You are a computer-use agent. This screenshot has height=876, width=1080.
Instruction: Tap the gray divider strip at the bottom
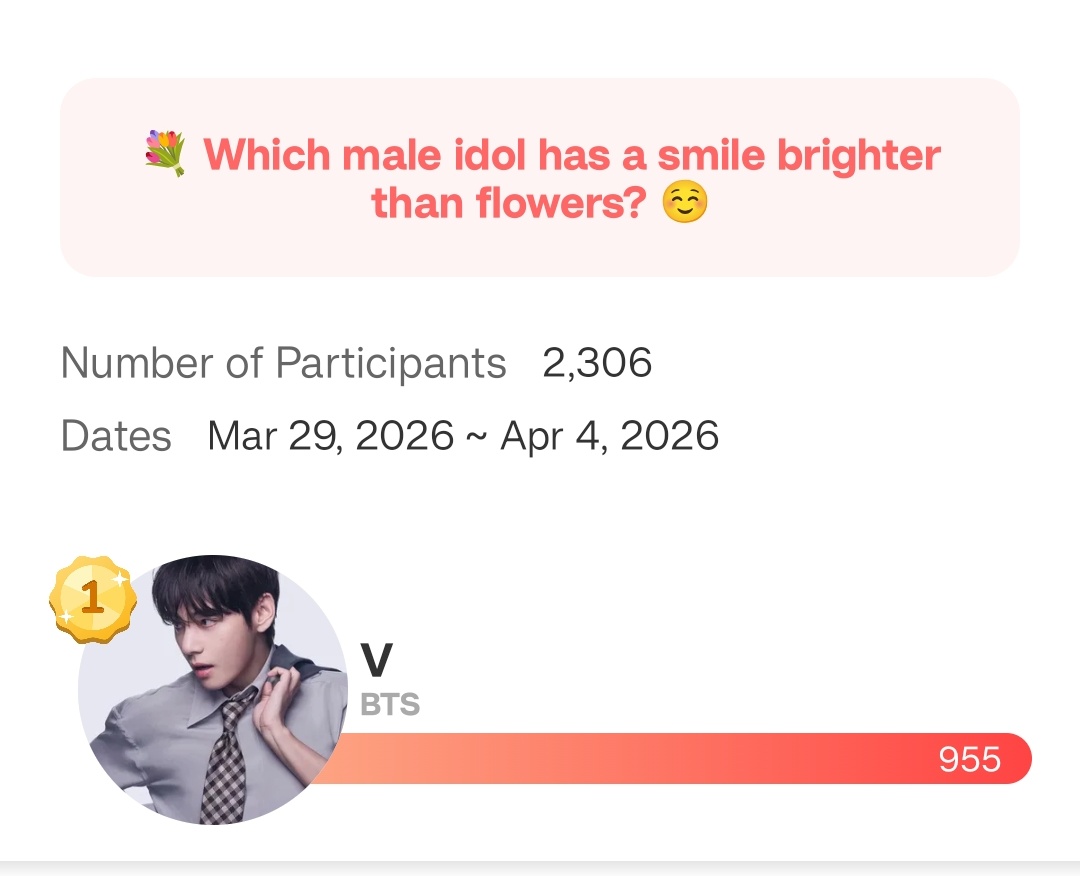540,868
